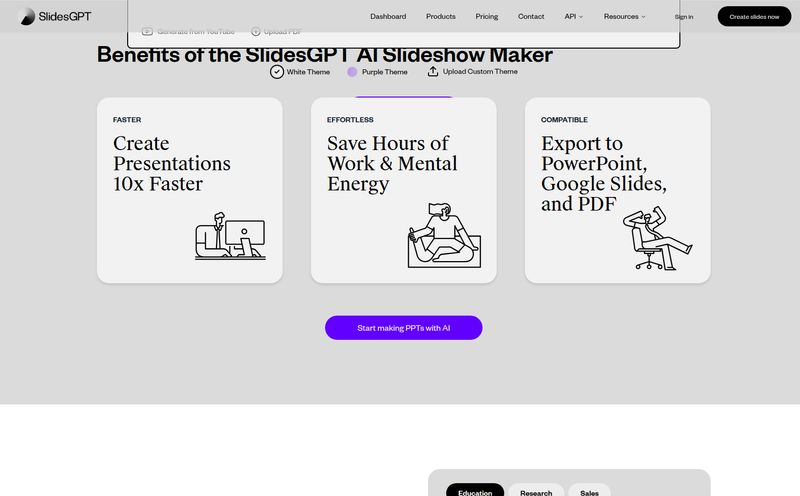The width and height of the screenshot is (800, 496).
Task: Click the Generate from YouTube icon
Action: 147,31
